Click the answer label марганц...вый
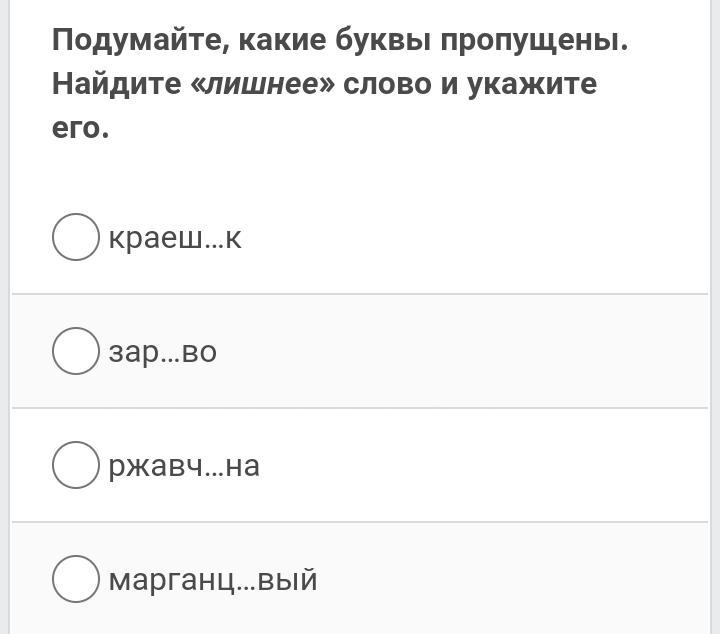The height and width of the screenshot is (634, 720). click(213, 580)
